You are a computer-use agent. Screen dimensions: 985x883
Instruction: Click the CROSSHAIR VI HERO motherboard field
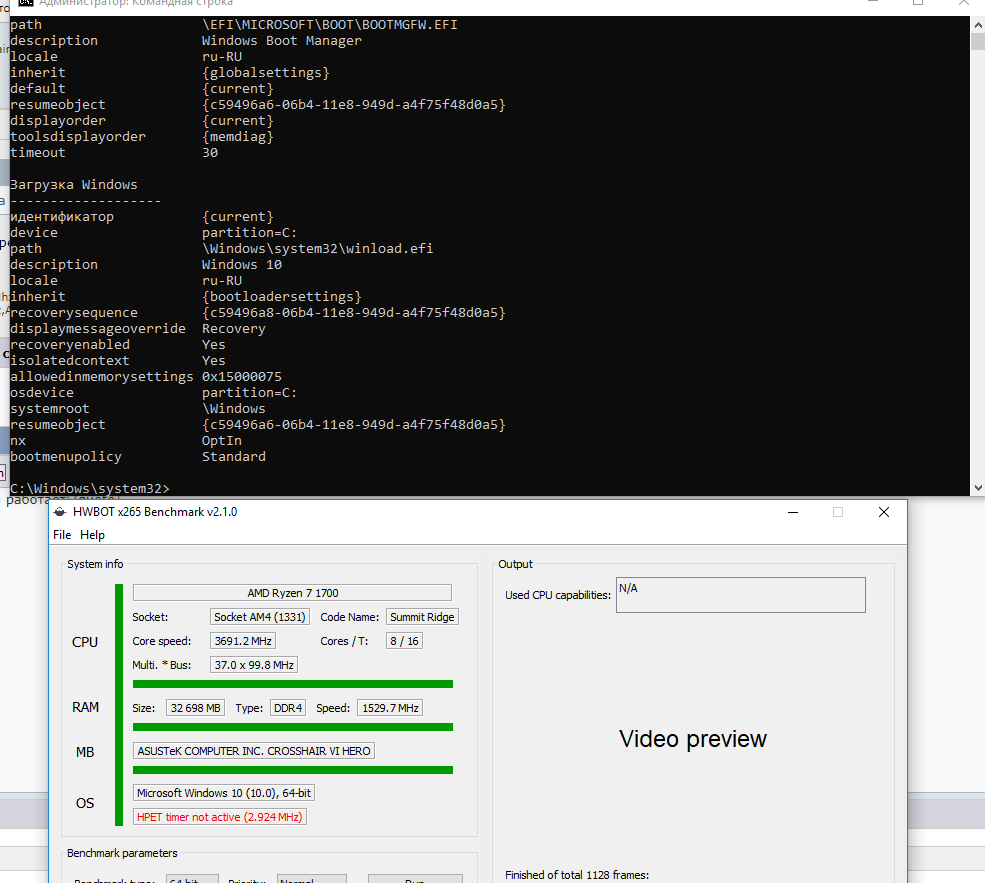pos(254,750)
